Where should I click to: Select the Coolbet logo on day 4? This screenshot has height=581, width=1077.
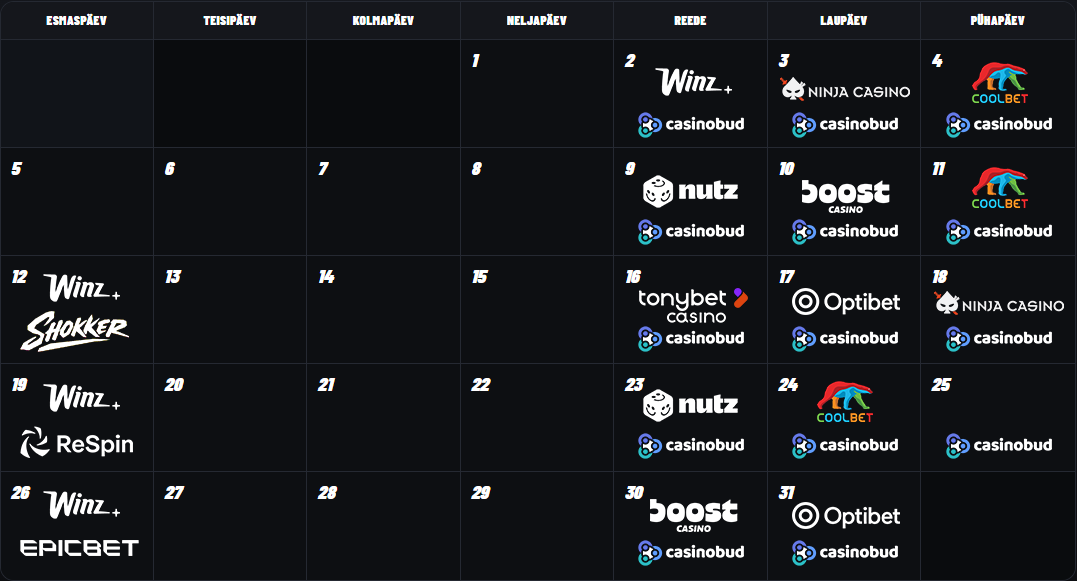pyautogui.click(x=999, y=83)
